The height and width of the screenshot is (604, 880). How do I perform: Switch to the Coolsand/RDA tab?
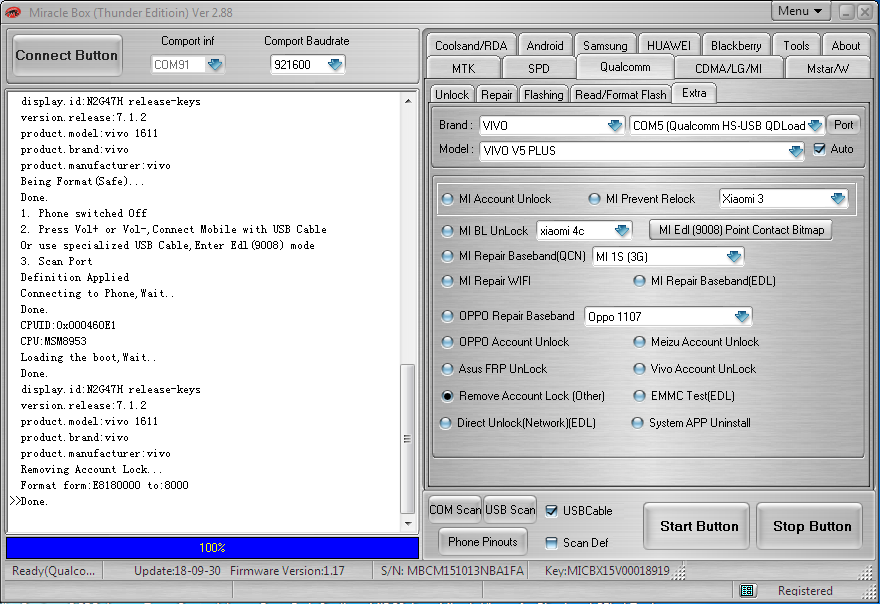pyautogui.click(x=471, y=45)
